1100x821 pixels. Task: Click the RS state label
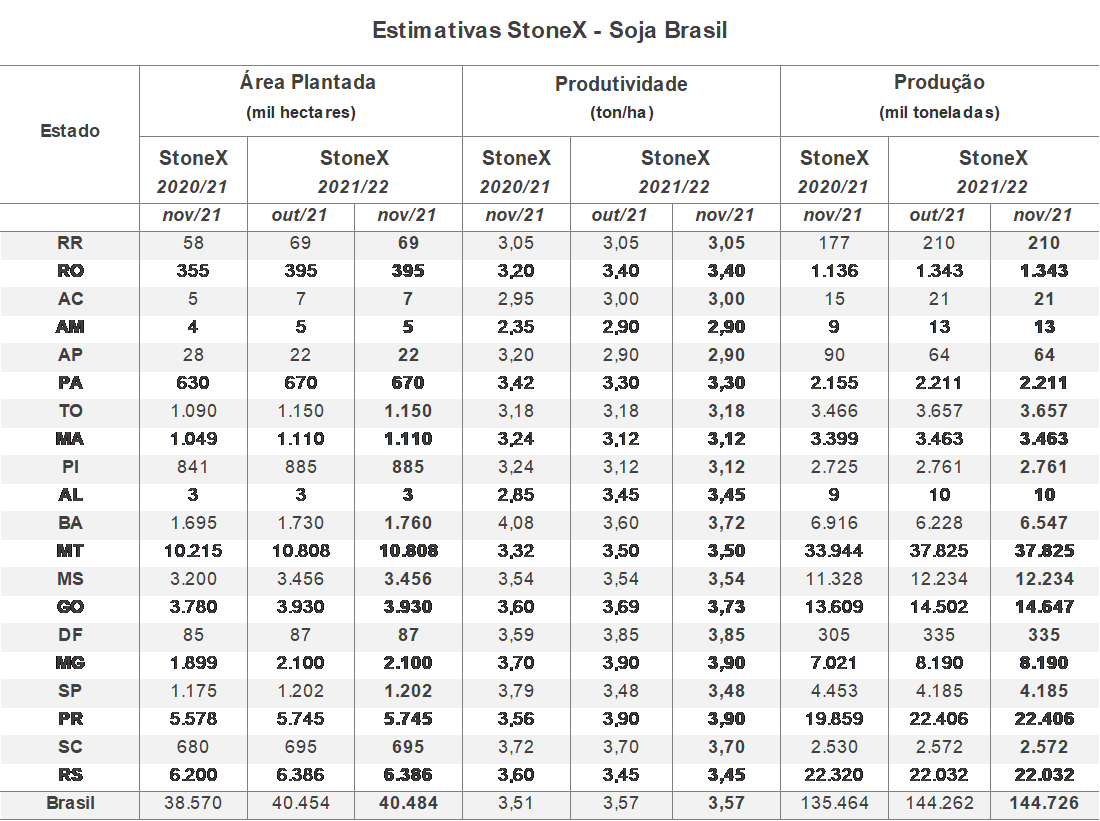[x=70, y=775]
